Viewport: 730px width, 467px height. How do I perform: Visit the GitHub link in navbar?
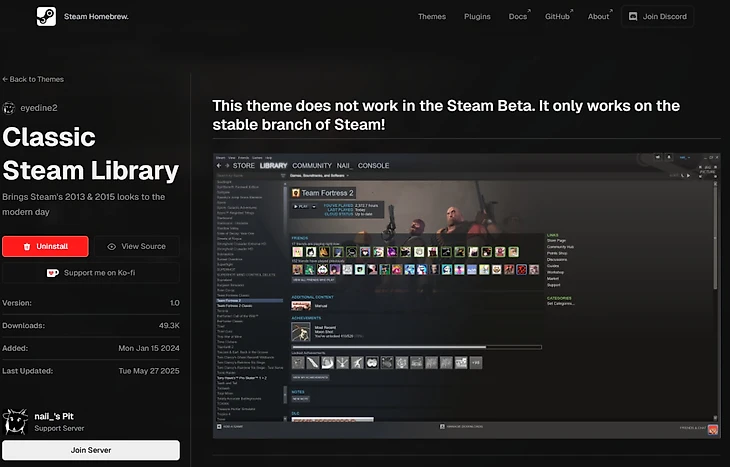point(558,16)
